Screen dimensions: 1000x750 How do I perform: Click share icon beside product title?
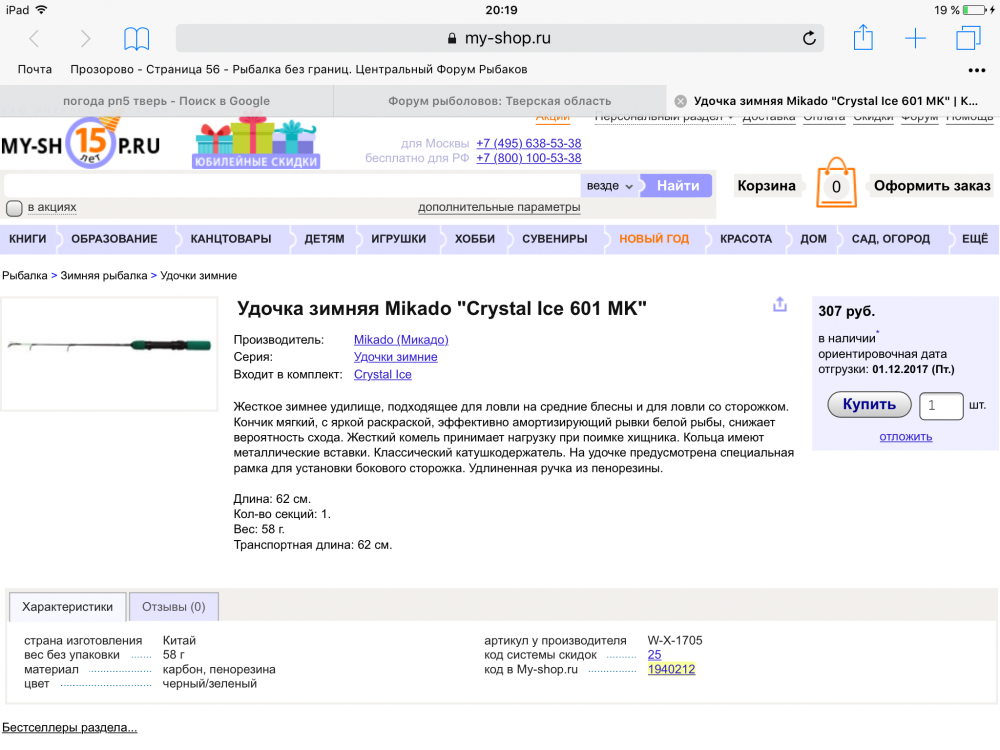tap(780, 305)
